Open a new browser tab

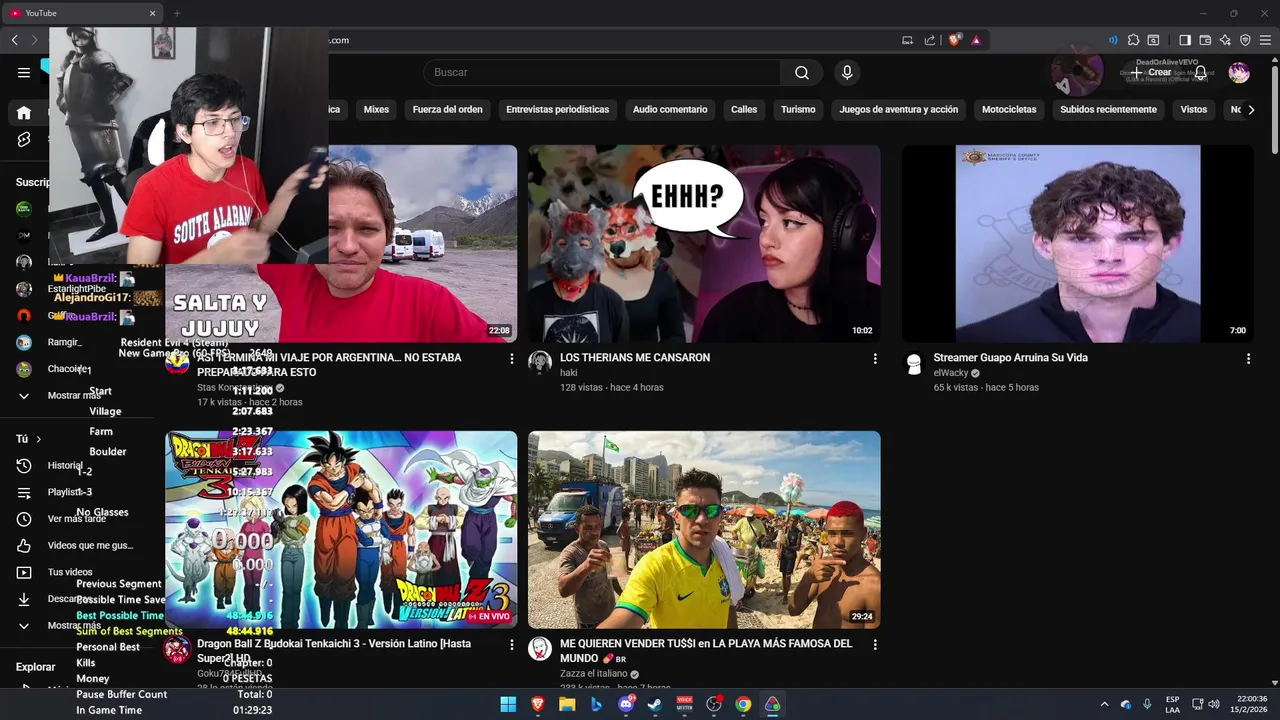pyautogui.click(x=177, y=13)
